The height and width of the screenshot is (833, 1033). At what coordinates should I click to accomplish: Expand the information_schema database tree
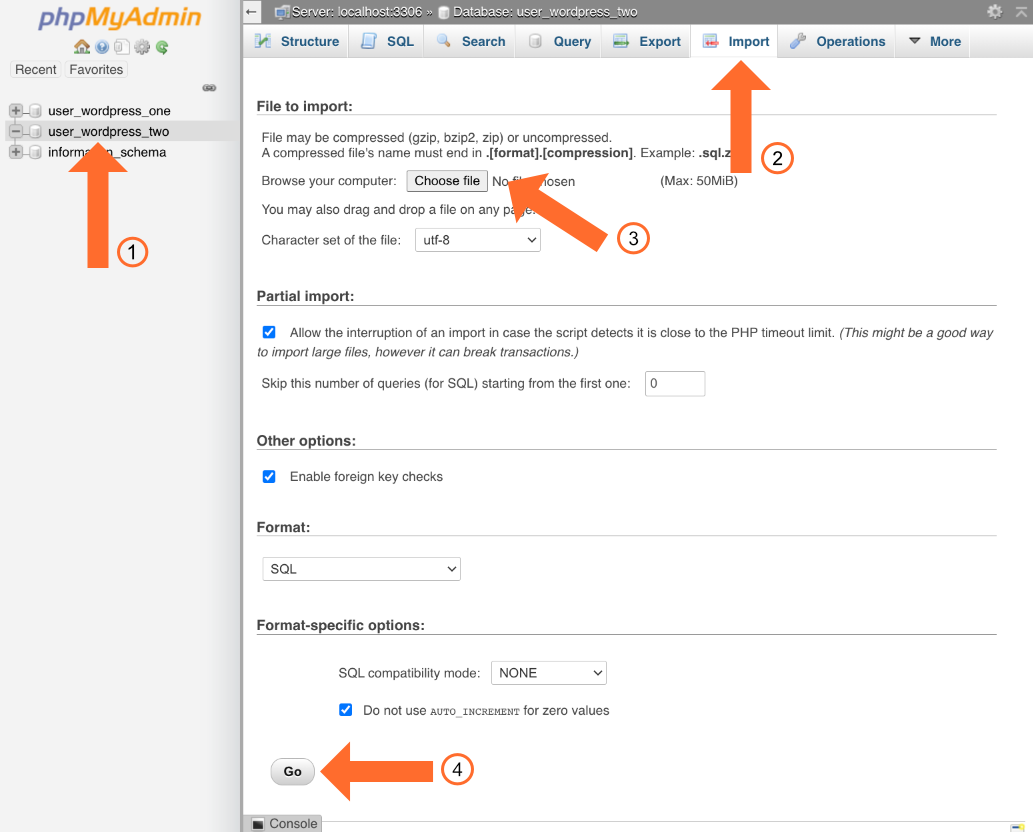coord(16,152)
